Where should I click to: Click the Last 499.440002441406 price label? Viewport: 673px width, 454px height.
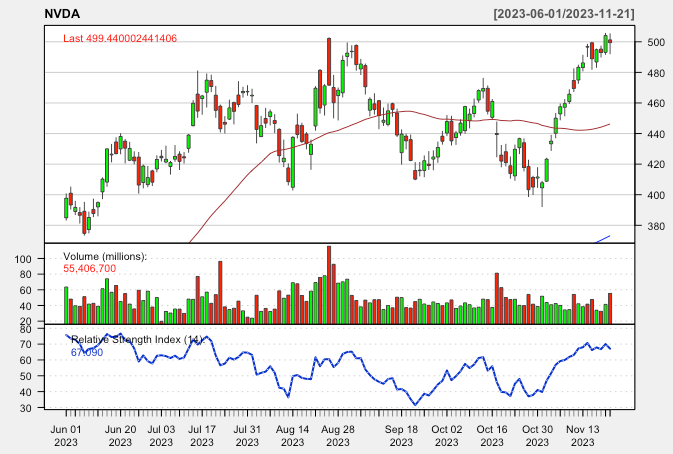point(120,39)
